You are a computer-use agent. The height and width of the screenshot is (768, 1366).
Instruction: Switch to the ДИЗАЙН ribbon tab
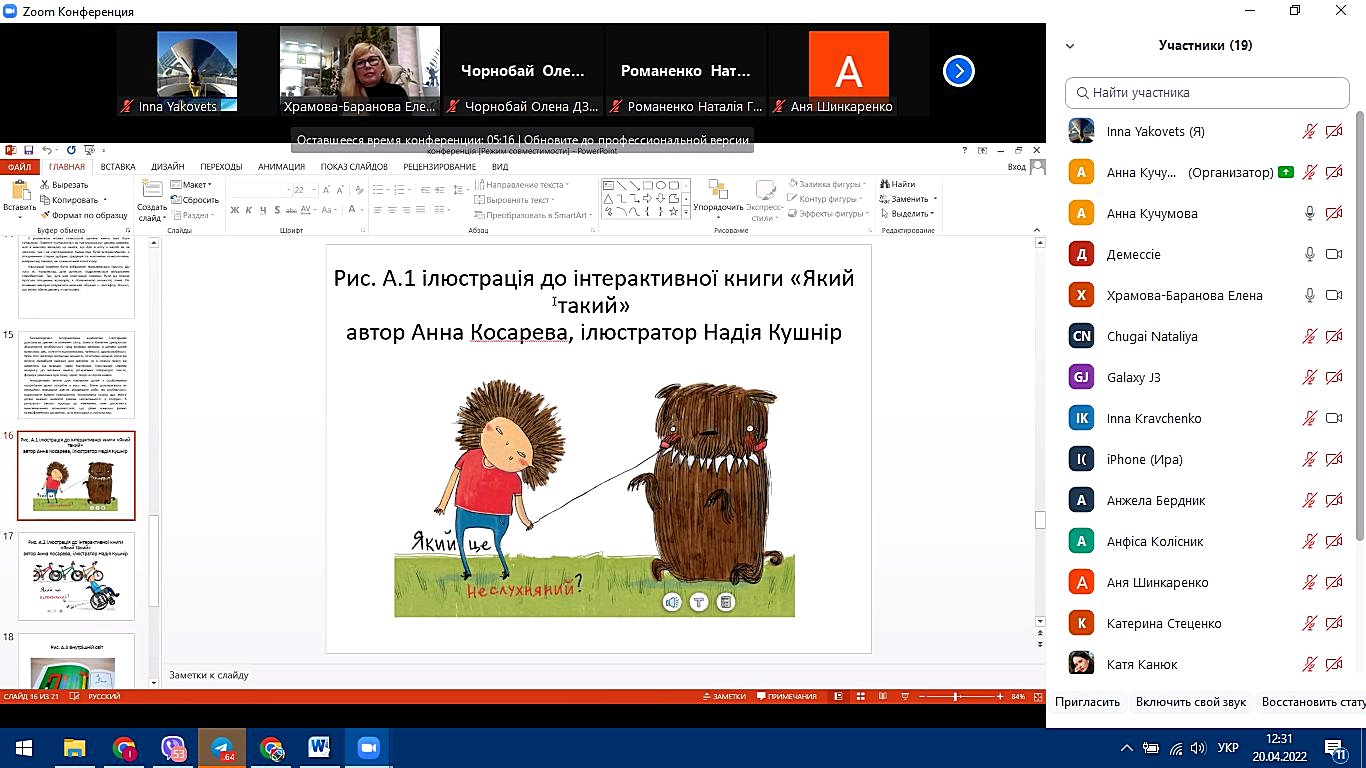(168, 167)
